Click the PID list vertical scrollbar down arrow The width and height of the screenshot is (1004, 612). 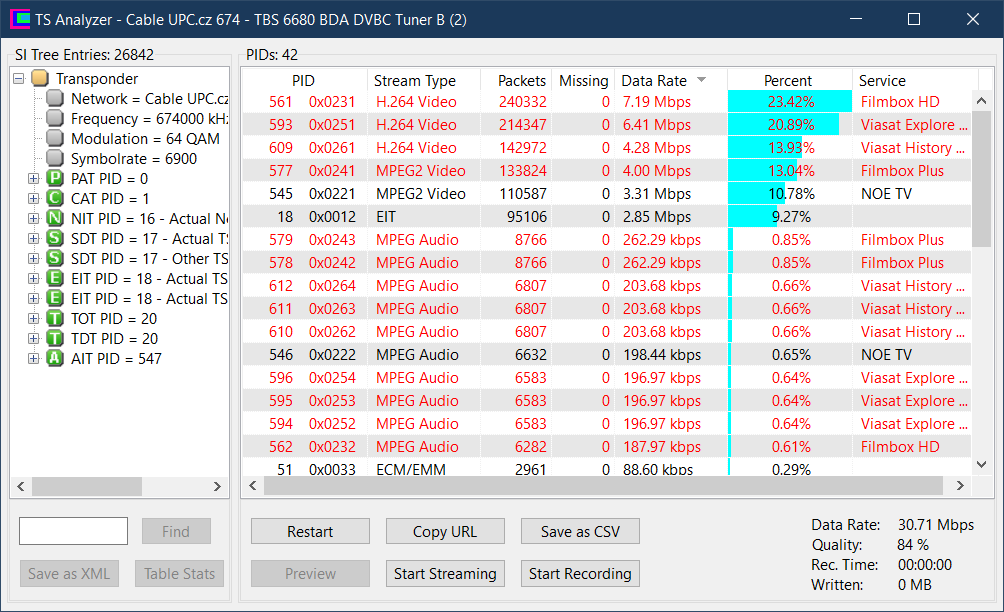click(982, 465)
